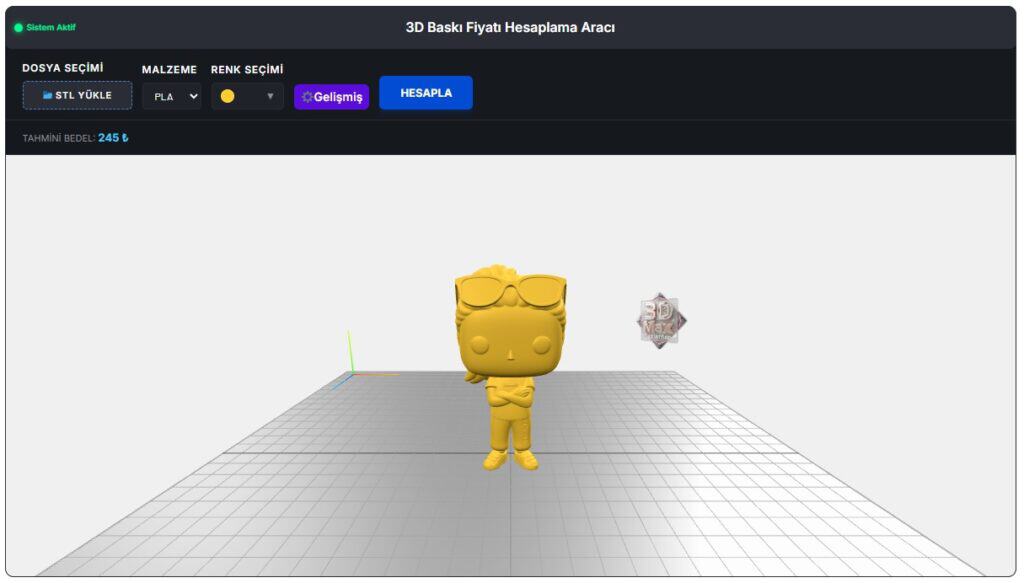Image resolution: width=1024 pixels, height=583 pixels.
Task: Click the MALZEME label
Action: 169,69
